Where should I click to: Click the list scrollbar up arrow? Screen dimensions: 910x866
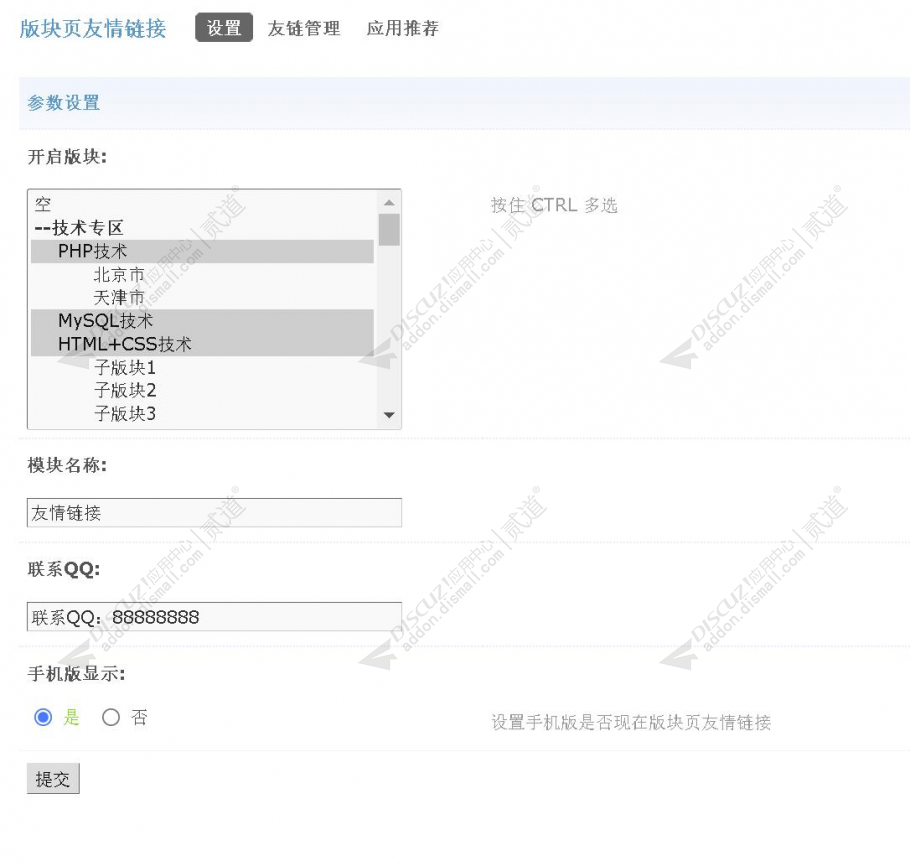pos(389,203)
